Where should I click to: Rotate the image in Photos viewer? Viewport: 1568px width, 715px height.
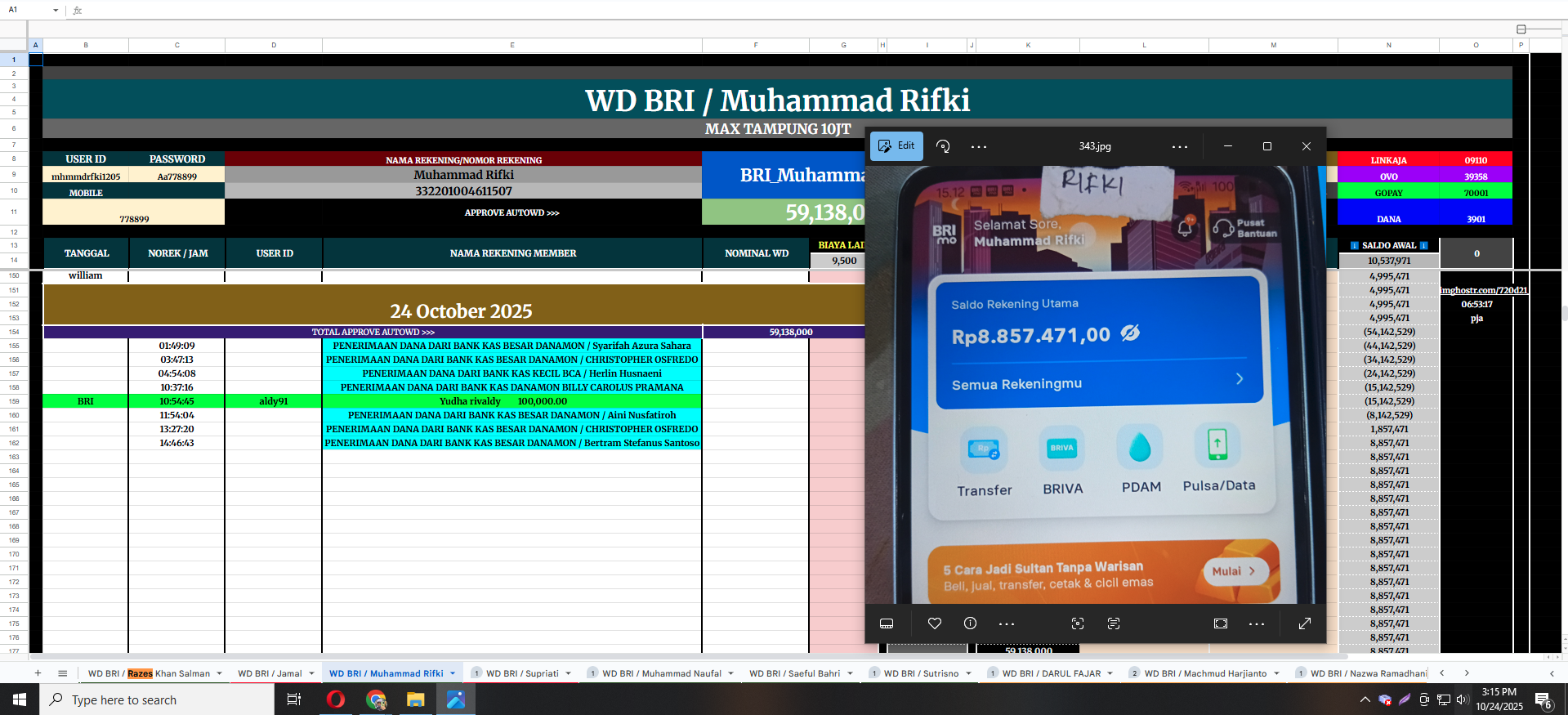pos(943,146)
